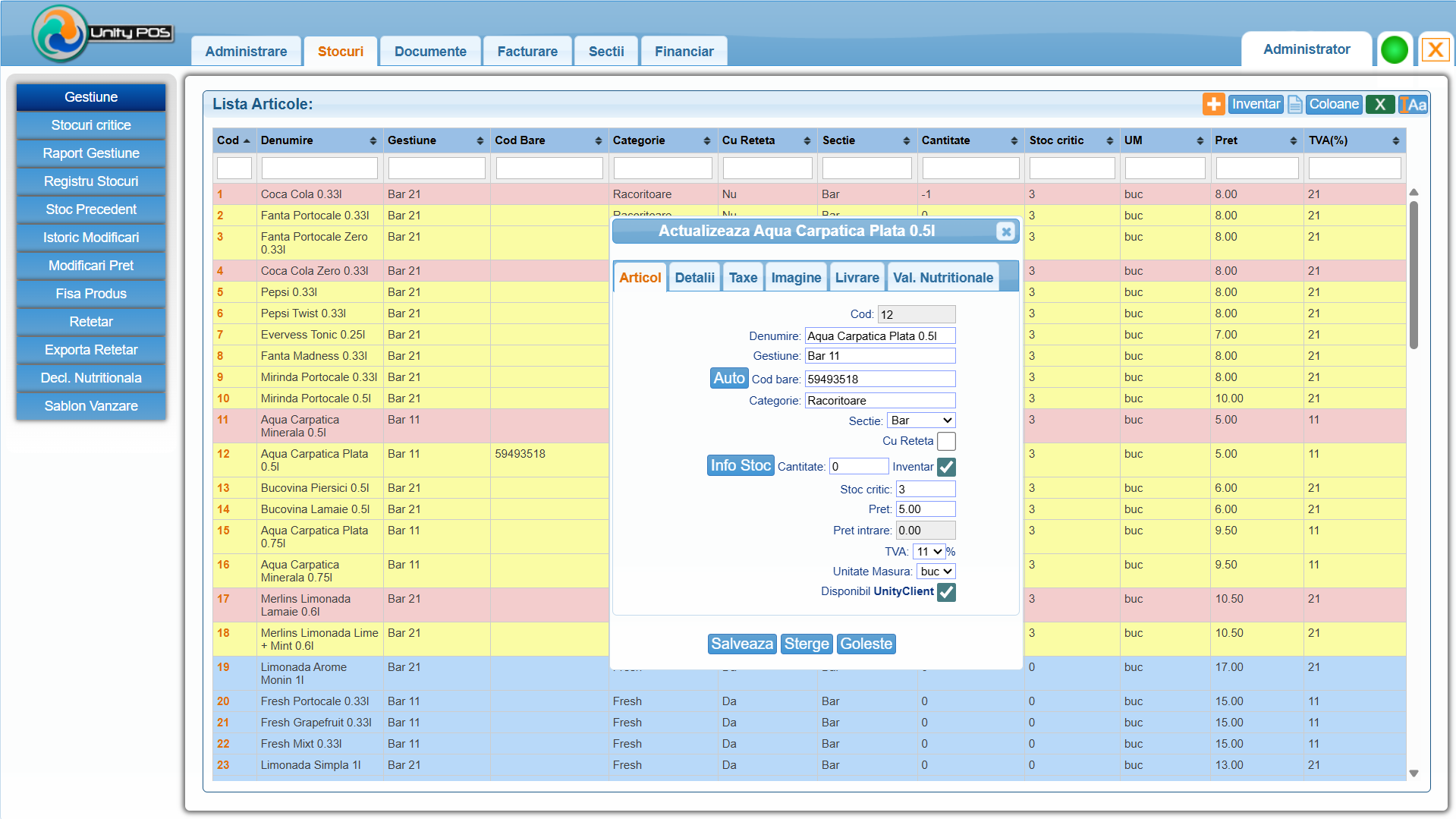This screenshot has height=819, width=1456.
Task: Click the orange X exit icon
Action: pos(1435,50)
